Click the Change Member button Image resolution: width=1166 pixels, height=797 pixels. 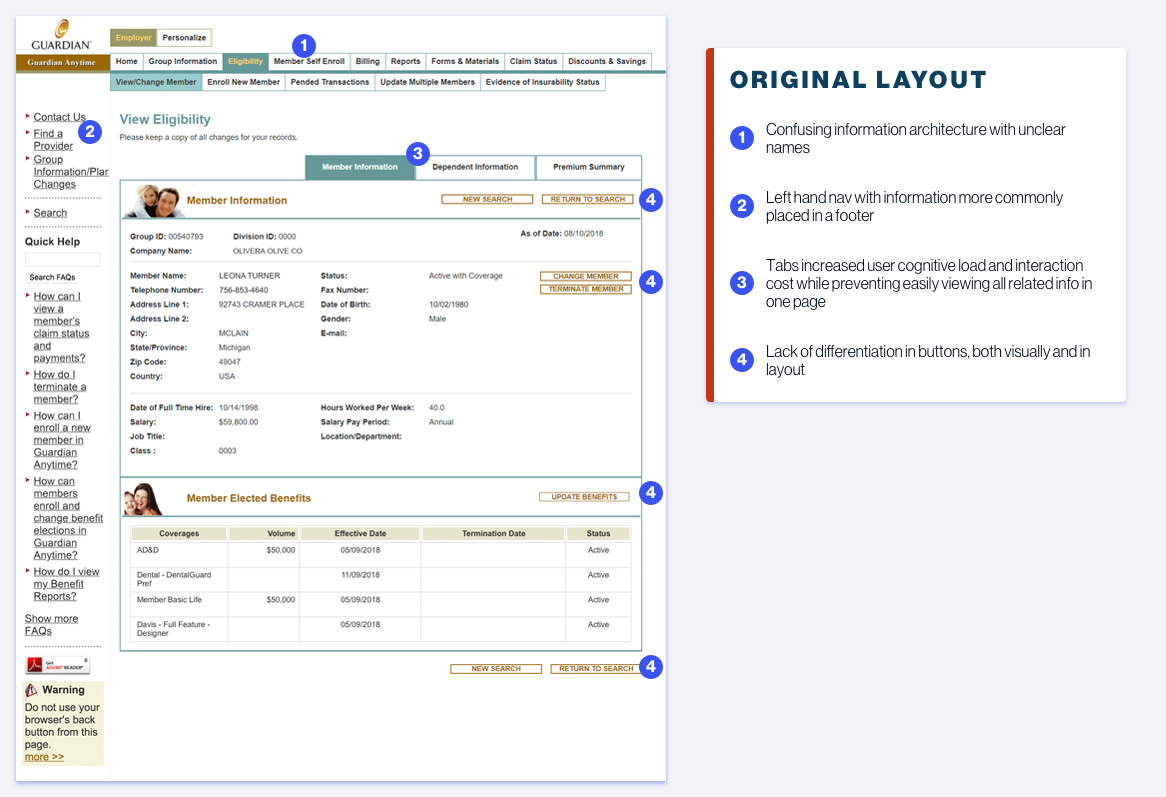[585, 277]
